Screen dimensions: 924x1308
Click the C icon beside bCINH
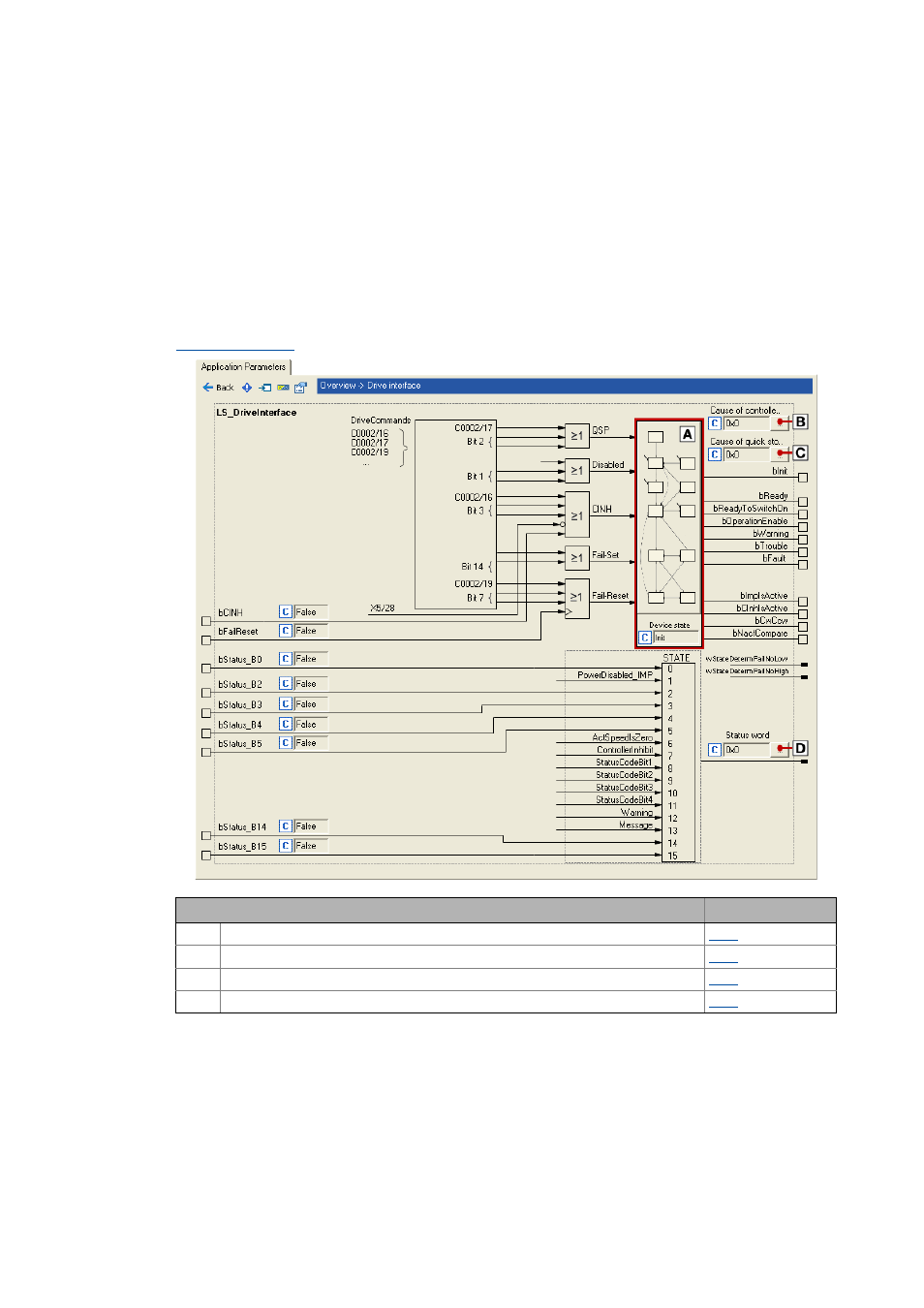click(x=286, y=611)
